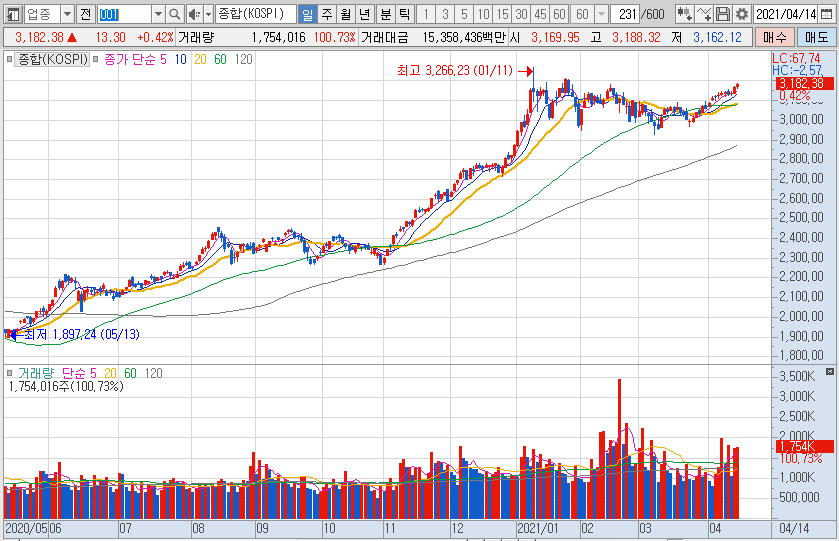
Task: Click the 매도 sell button
Action: tap(817, 37)
